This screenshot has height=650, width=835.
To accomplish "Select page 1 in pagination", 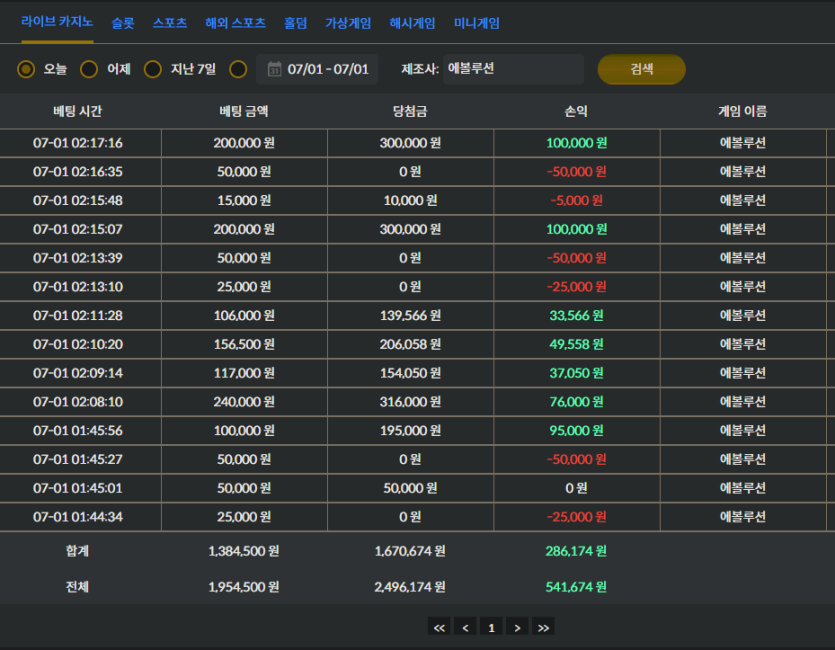I will [x=491, y=628].
